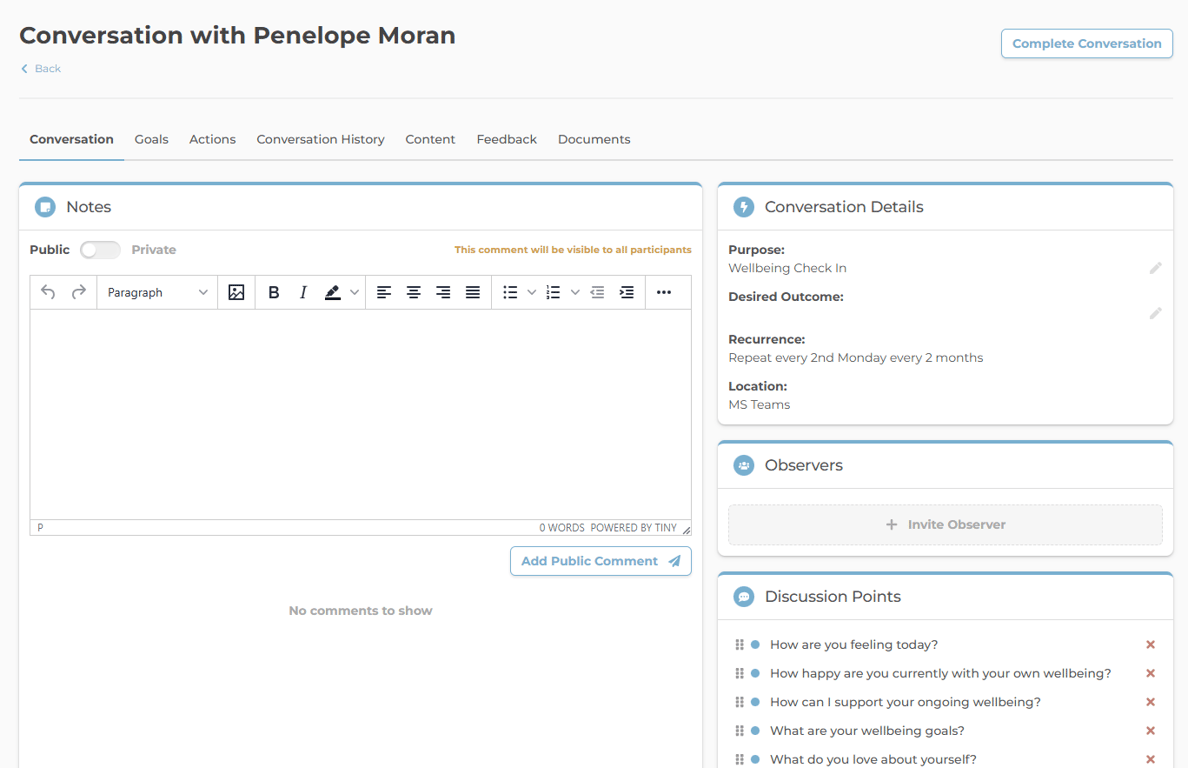Open the Paragraph style dropdown
The width and height of the screenshot is (1188, 768).
point(157,292)
